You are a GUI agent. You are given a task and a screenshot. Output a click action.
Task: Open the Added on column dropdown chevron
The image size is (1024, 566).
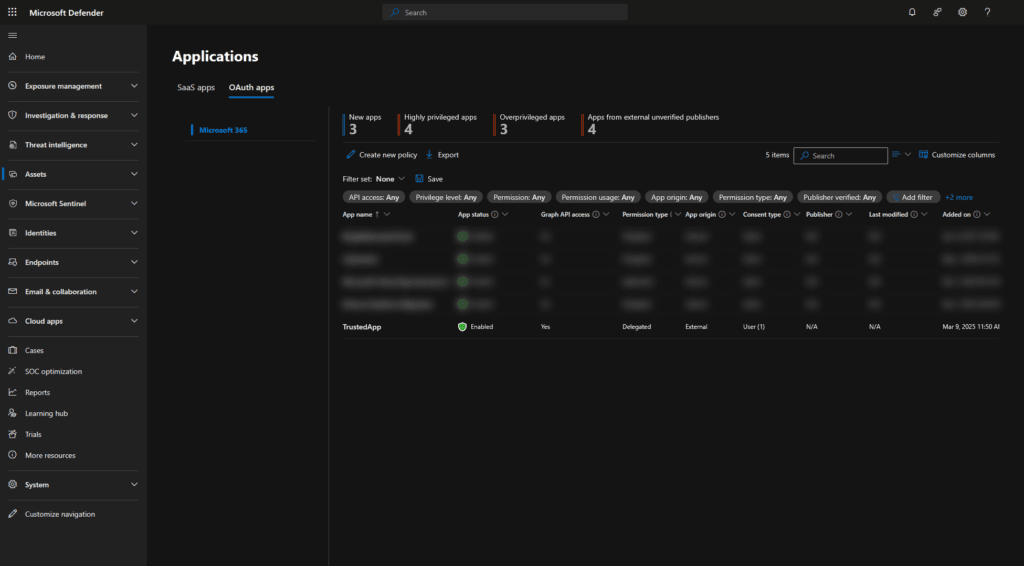(x=987, y=215)
